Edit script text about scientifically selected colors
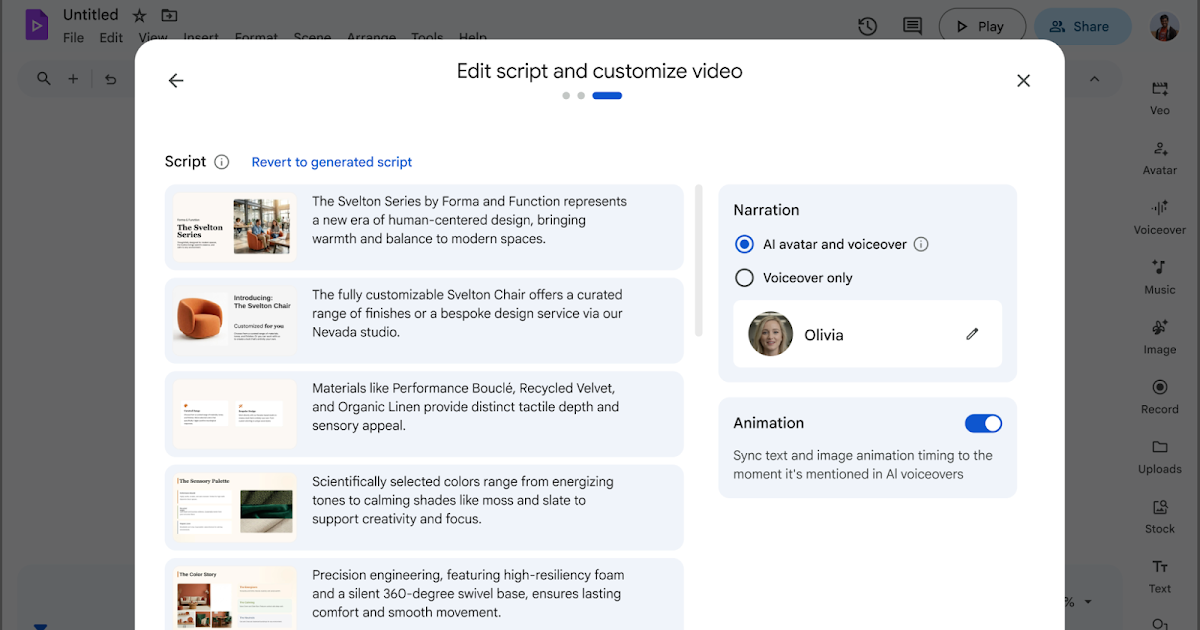Screen dimensions: 1200x630 pyautogui.click(x=463, y=500)
